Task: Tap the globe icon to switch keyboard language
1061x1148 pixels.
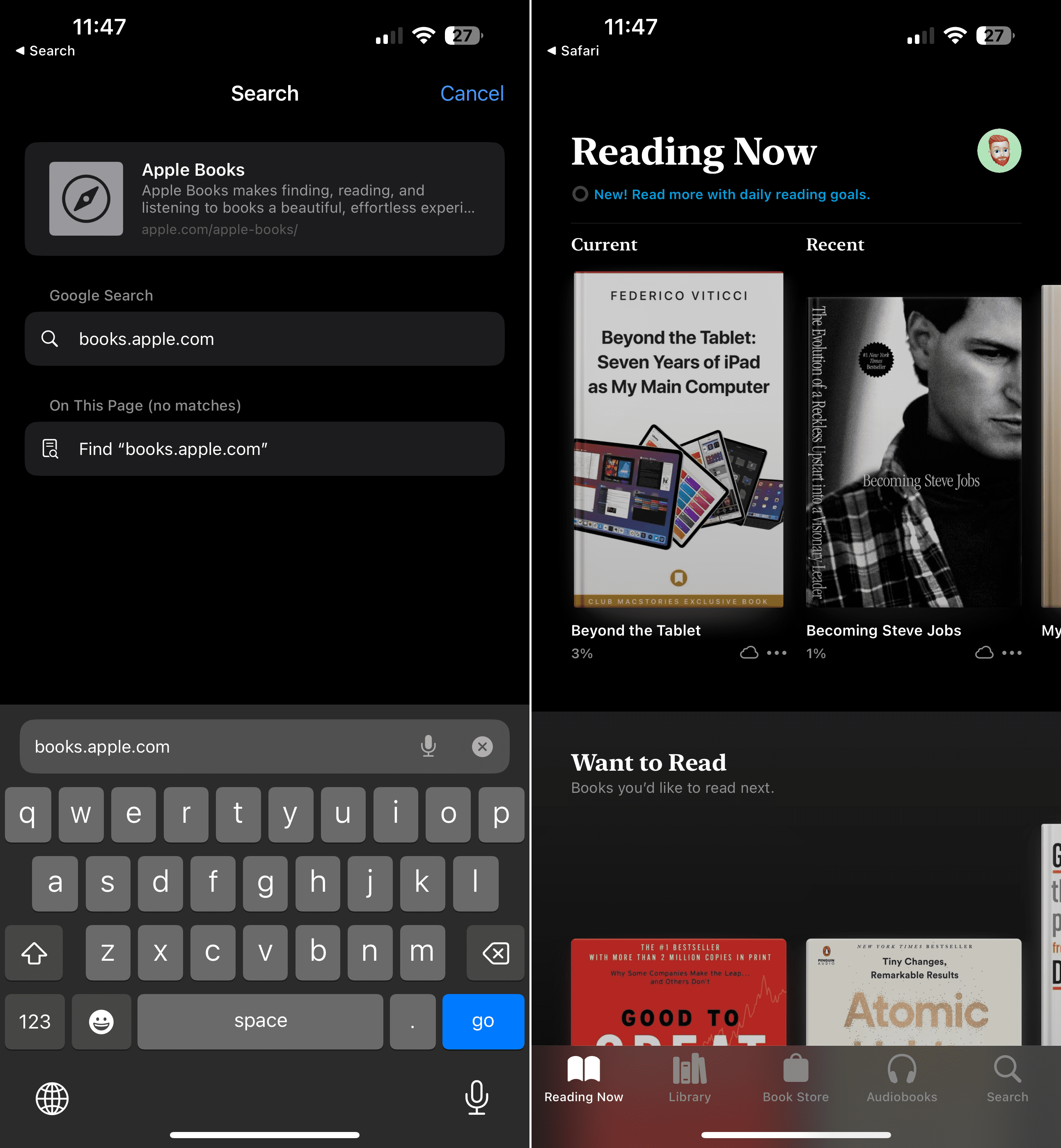Action: [52, 1099]
